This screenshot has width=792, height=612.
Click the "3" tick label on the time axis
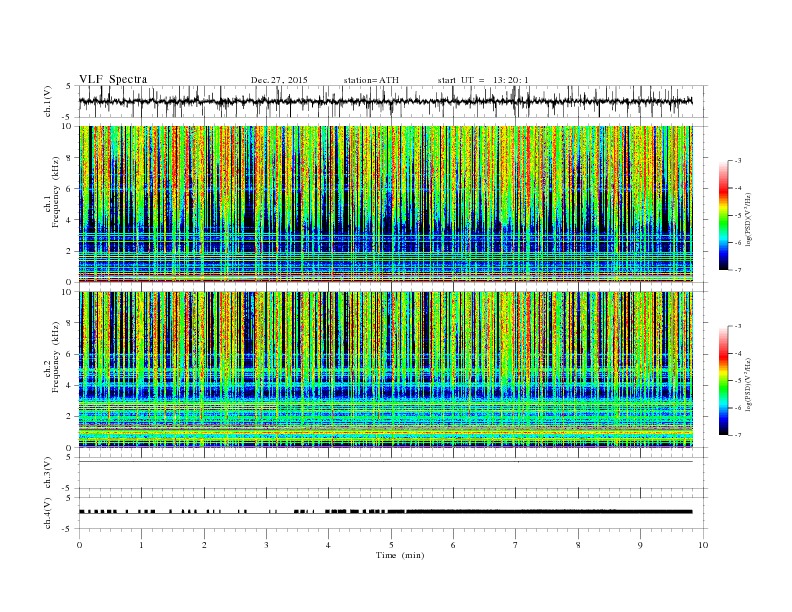(266, 545)
